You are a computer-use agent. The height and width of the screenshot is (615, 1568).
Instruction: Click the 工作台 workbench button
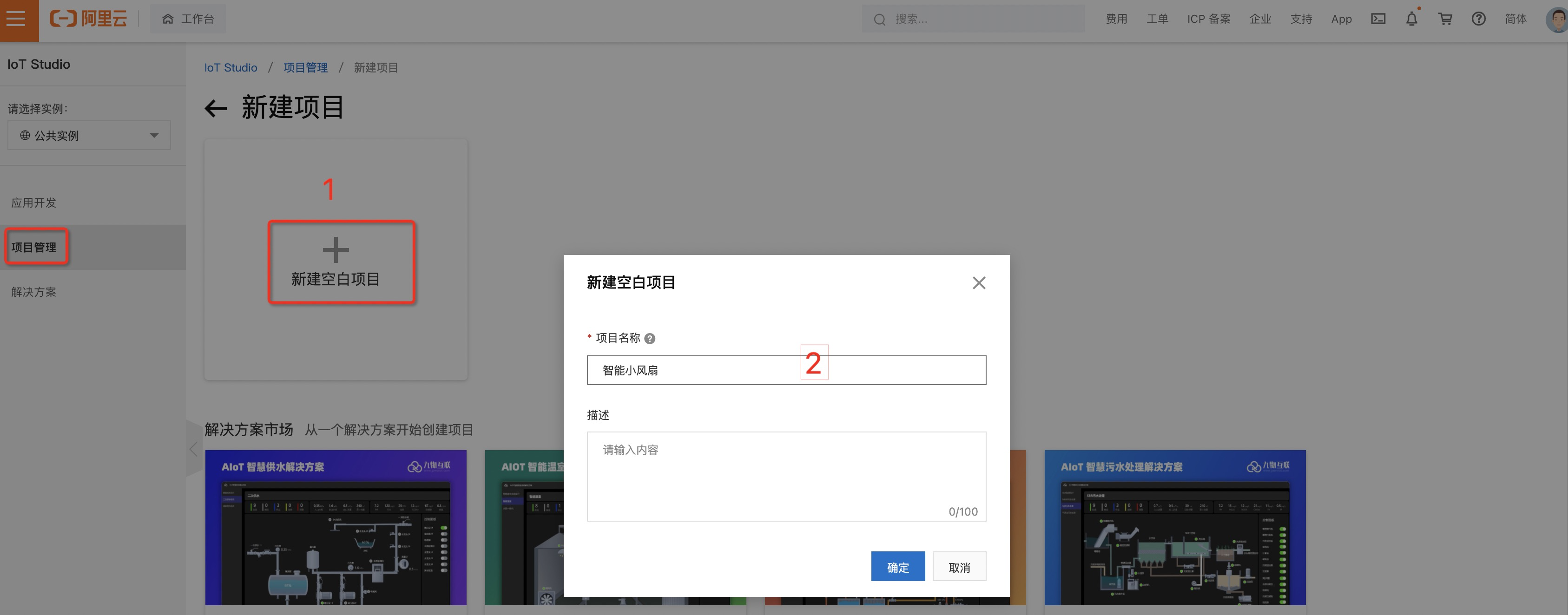coord(188,19)
